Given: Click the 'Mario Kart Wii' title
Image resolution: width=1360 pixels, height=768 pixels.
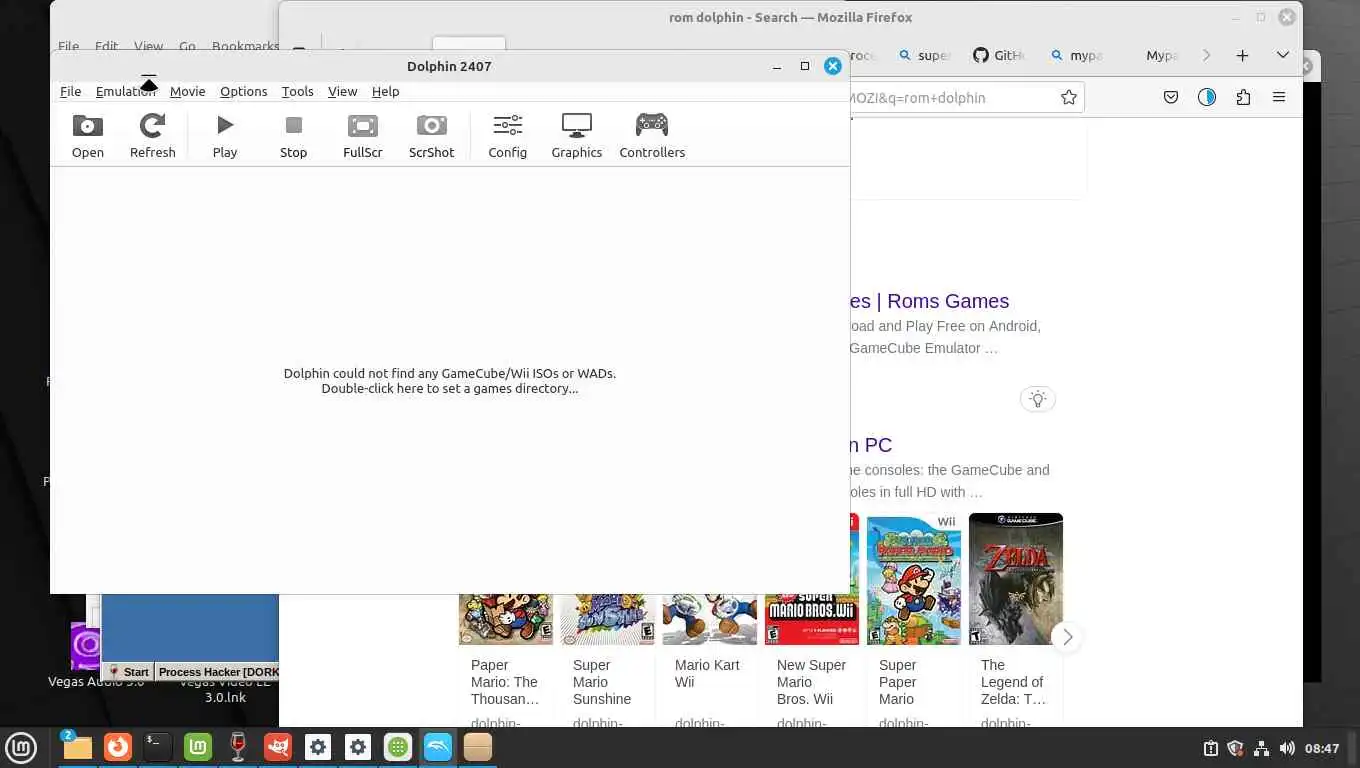Looking at the screenshot, I should click(707, 673).
